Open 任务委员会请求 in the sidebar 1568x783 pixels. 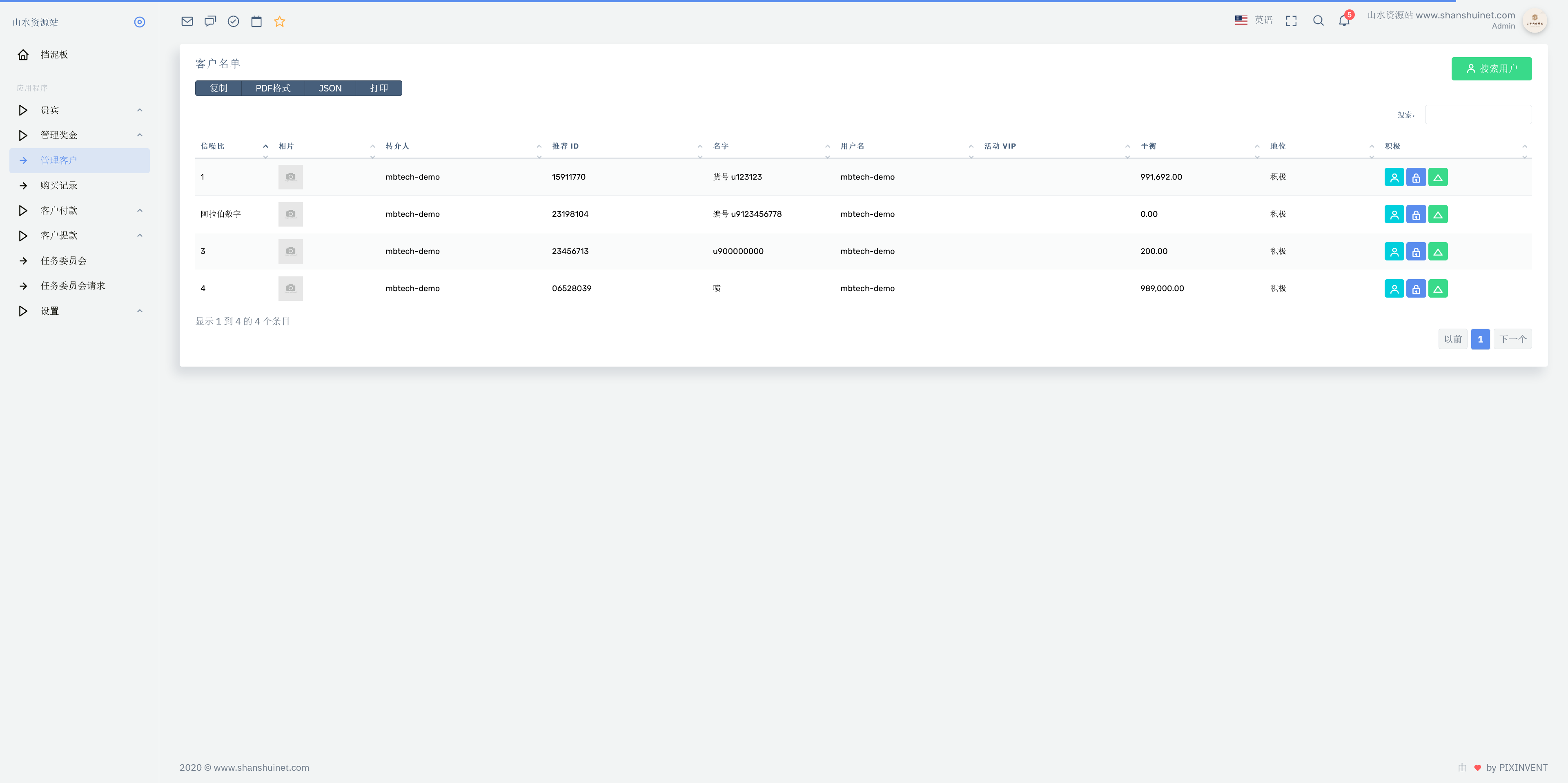[x=72, y=286]
